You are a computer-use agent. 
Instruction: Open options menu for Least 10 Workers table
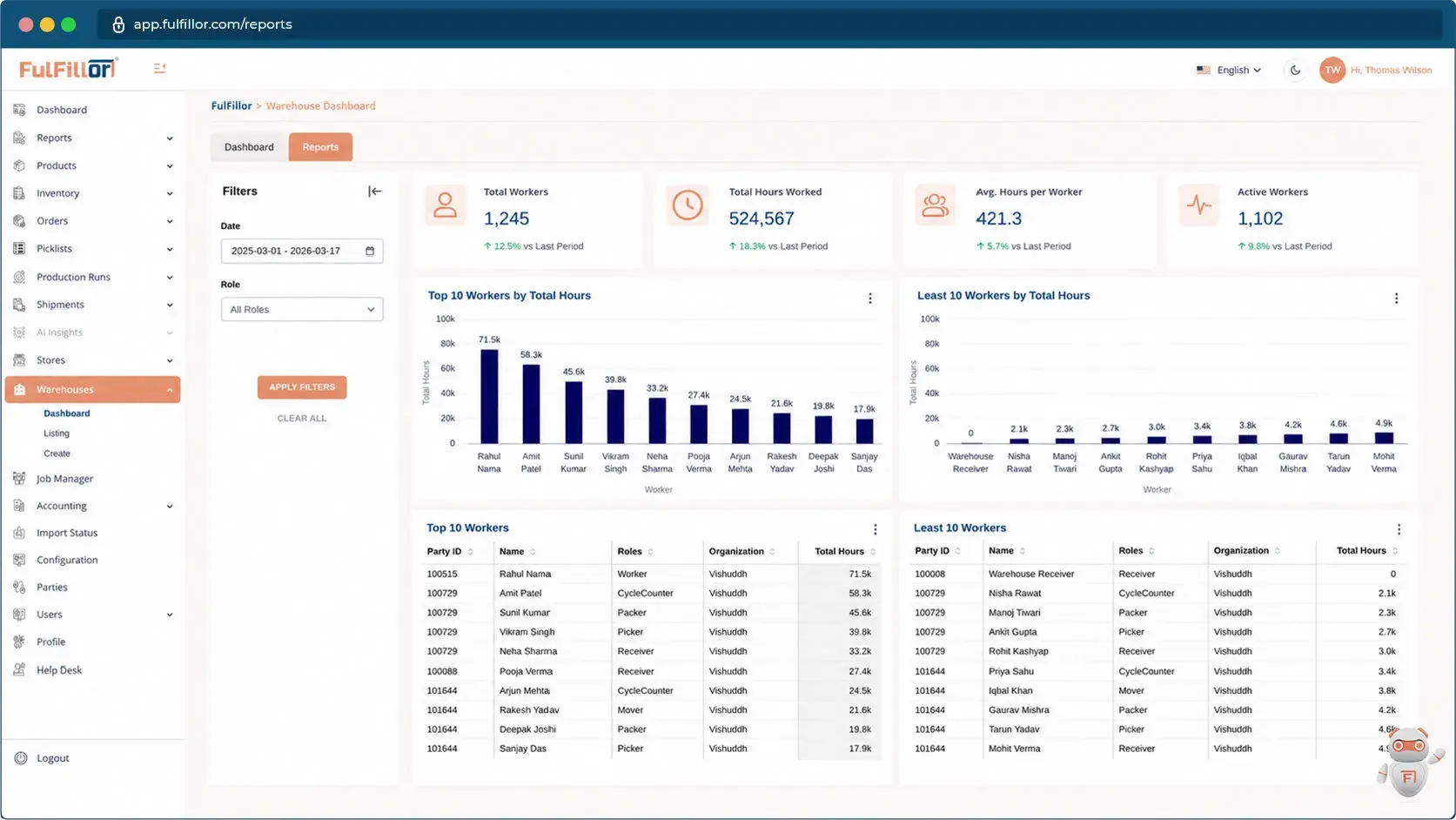(x=1399, y=529)
